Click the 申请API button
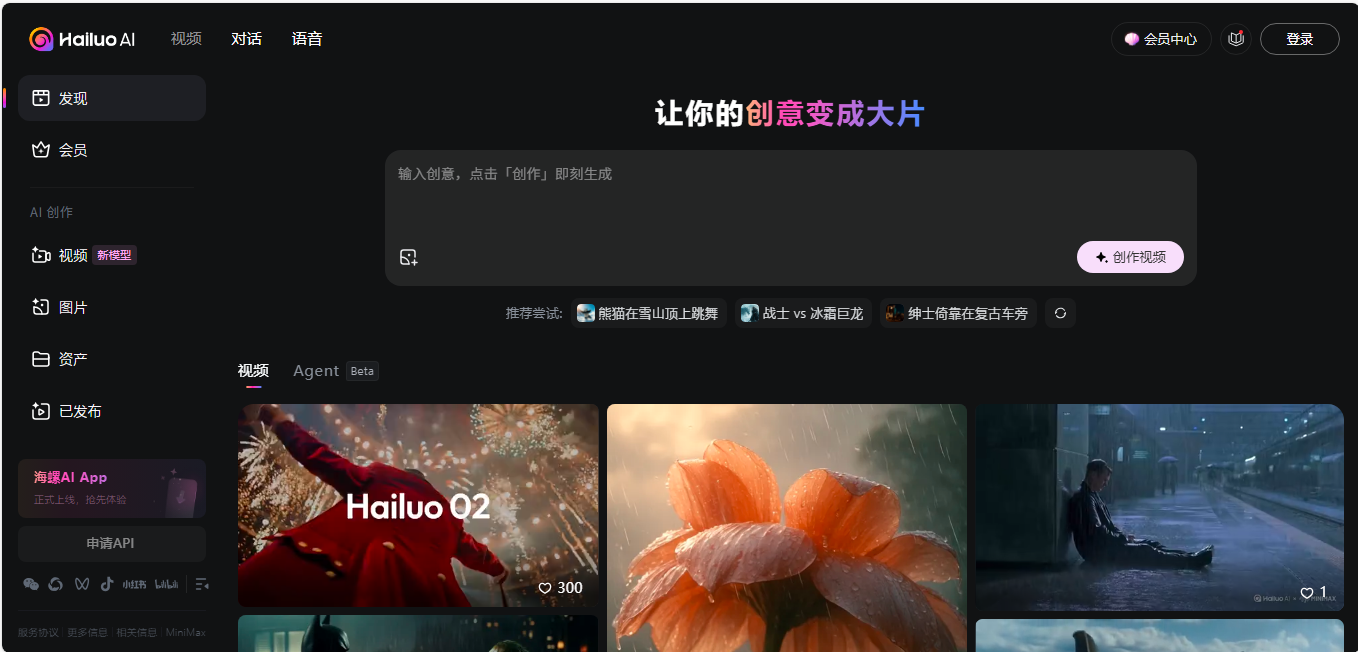 click(x=112, y=543)
